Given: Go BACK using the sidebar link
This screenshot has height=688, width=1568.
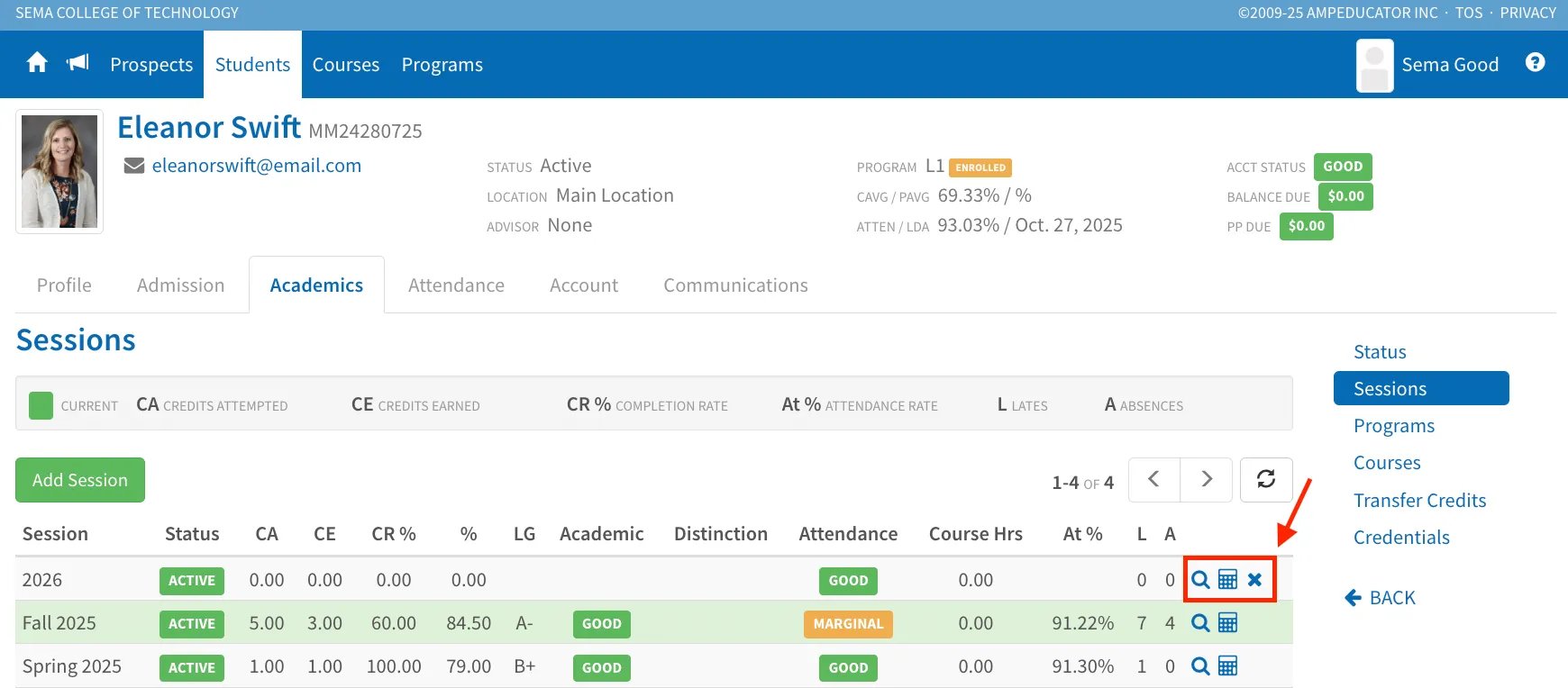Looking at the screenshot, I should (x=1380, y=598).
